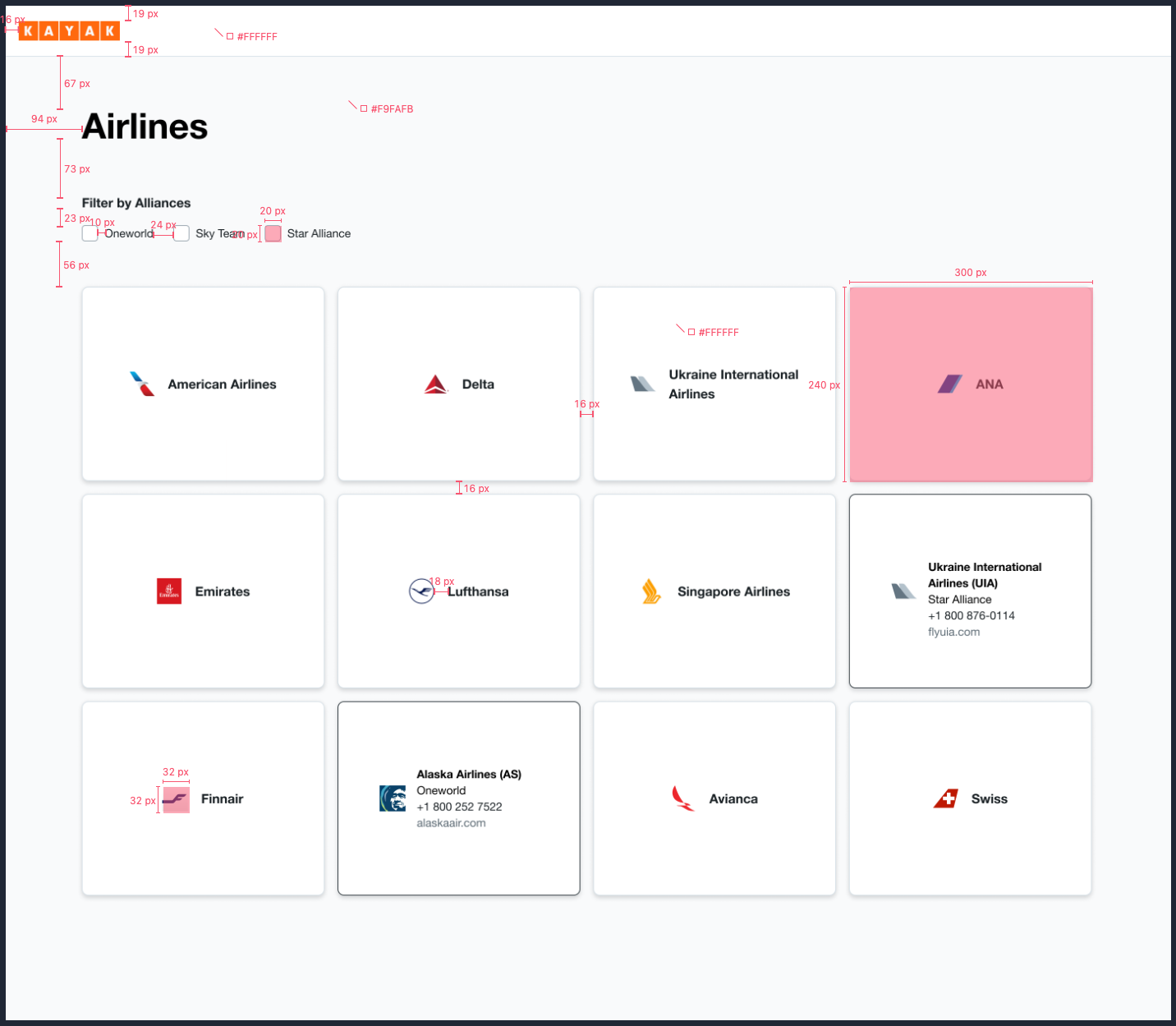1176x1026 pixels.
Task: Click the UIA phone number +1 800 876-0114
Action: [x=972, y=615]
